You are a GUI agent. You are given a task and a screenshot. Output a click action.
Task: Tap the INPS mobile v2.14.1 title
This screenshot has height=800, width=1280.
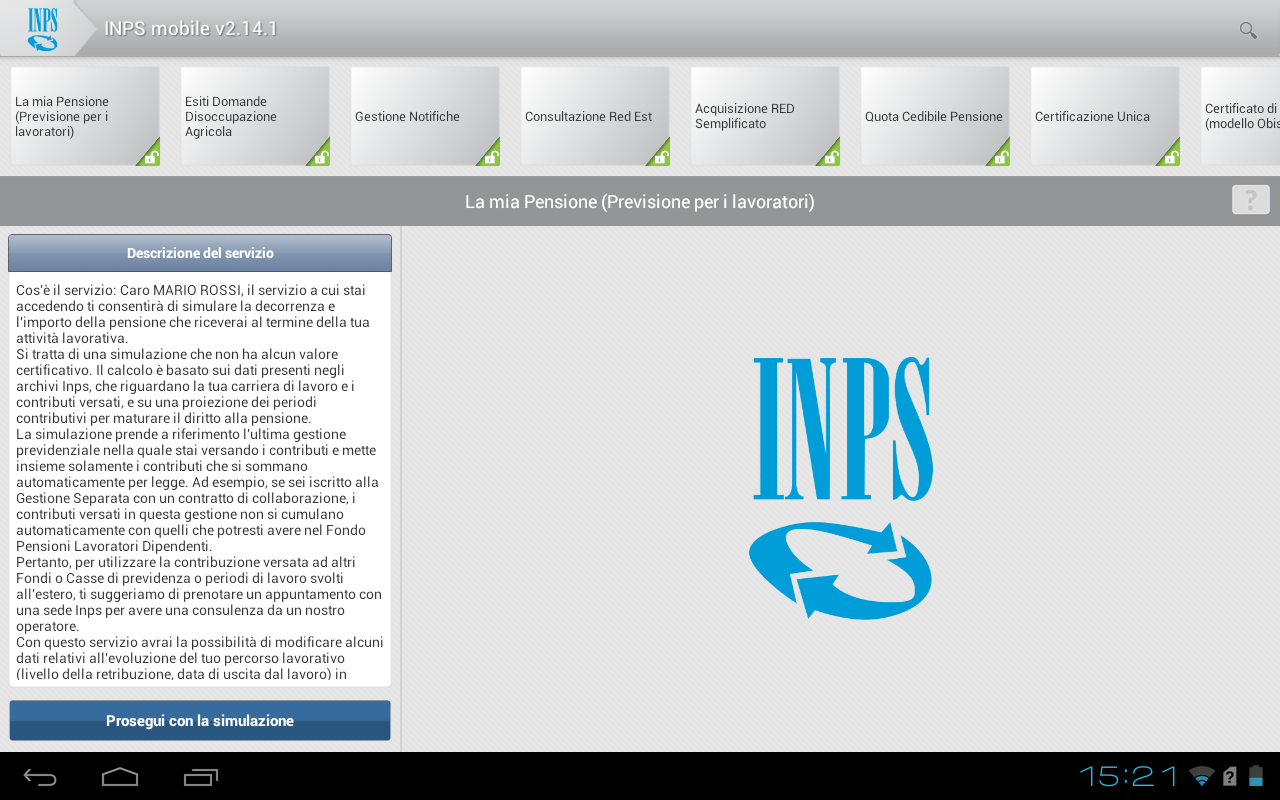(191, 29)
